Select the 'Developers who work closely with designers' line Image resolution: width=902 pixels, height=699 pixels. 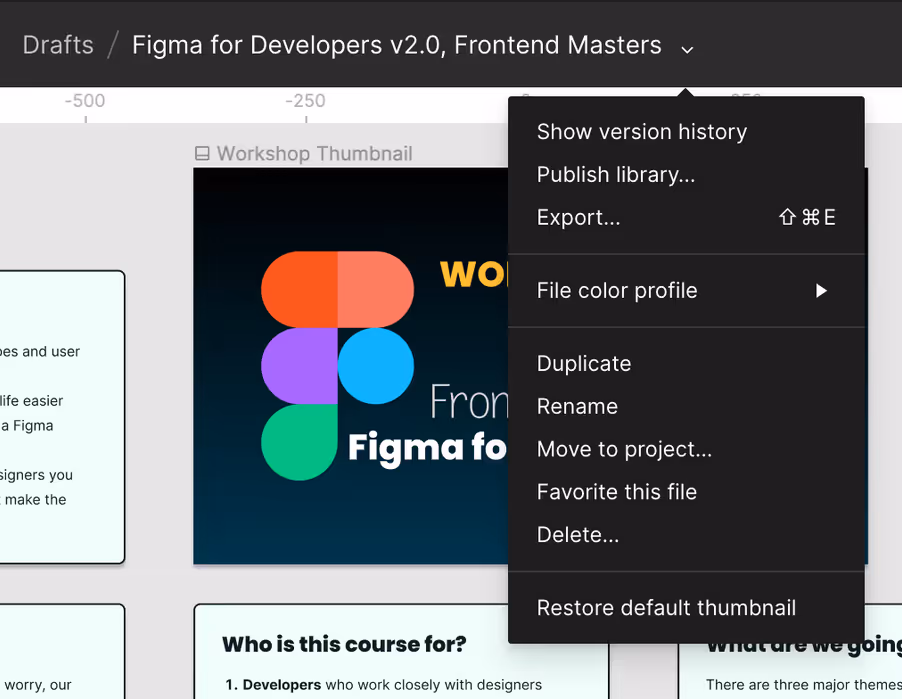click(383, 685)
